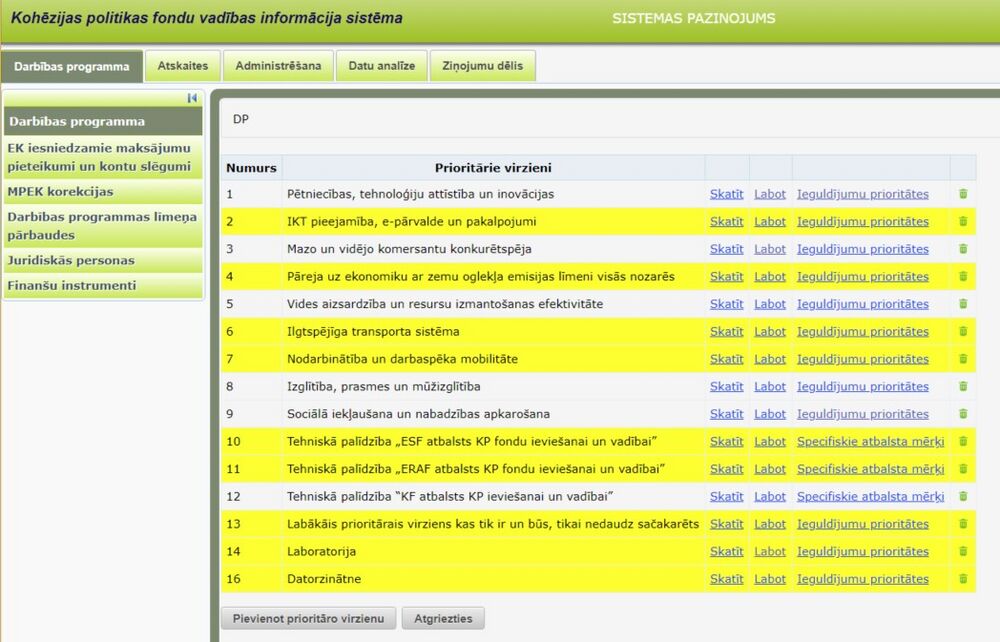Screen dimensions: 1000x642
Task: Click trash icon for row 12
Action: click(x=963, y=496)
